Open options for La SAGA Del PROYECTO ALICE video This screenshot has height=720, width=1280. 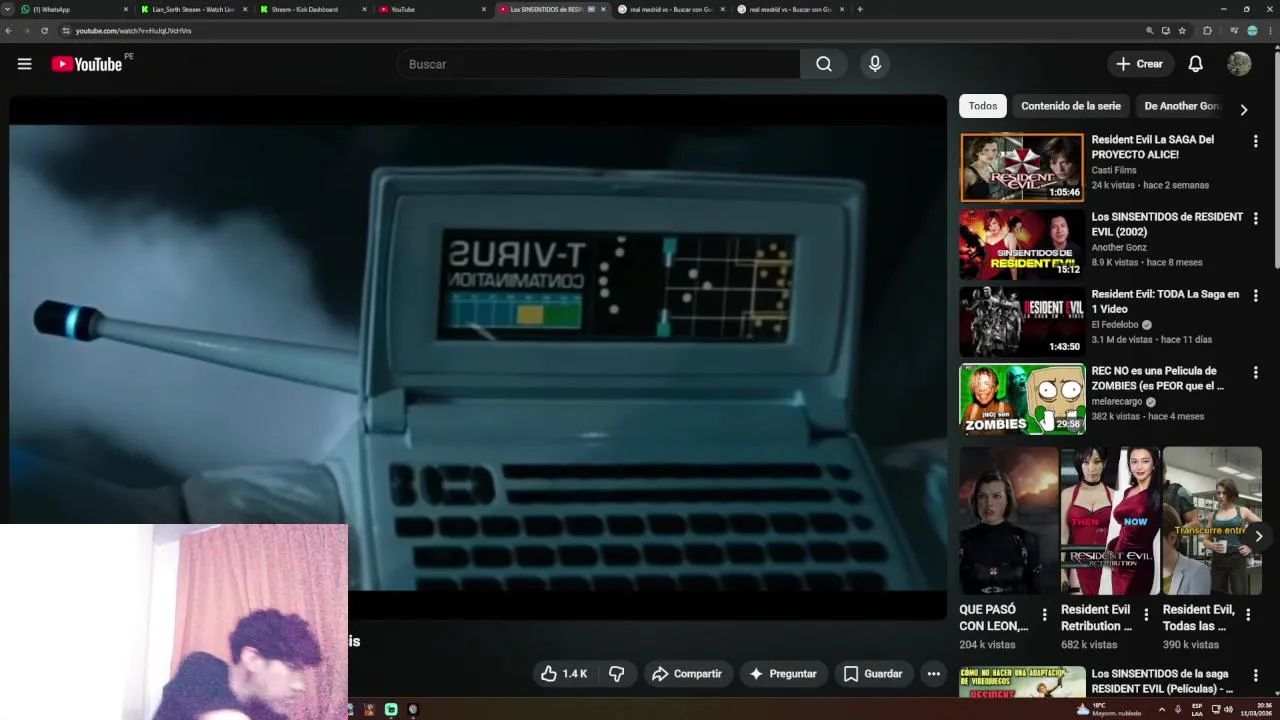[x=1256, y=141]
